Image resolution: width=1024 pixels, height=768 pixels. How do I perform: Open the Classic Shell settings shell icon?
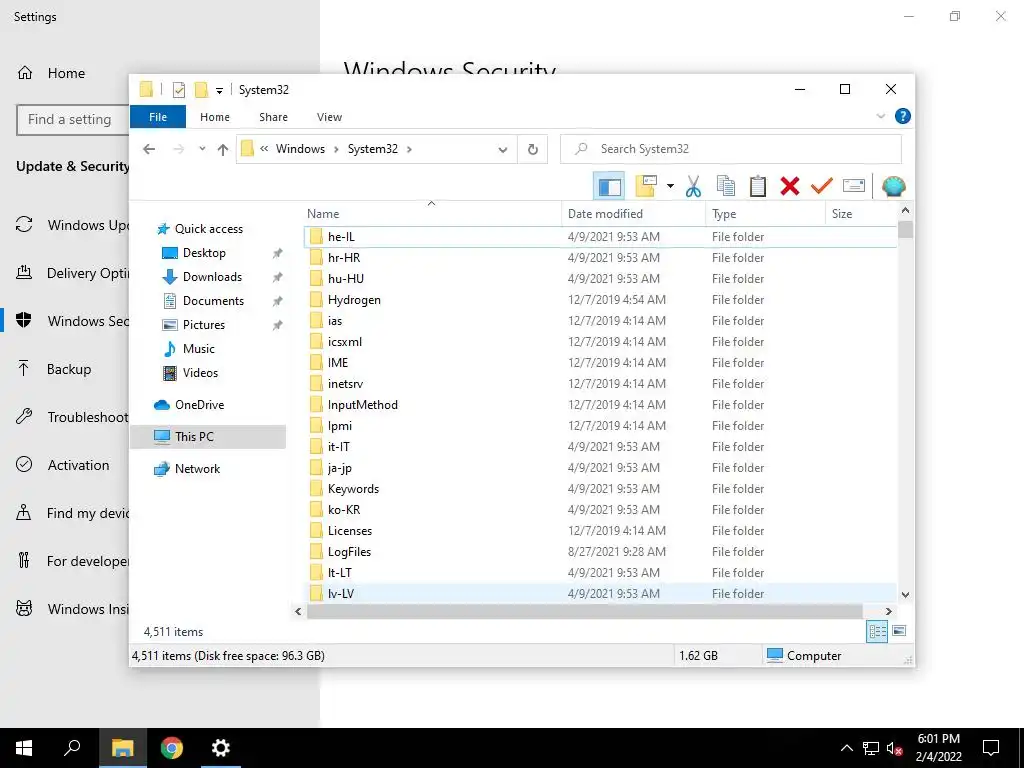click(893, 187)
